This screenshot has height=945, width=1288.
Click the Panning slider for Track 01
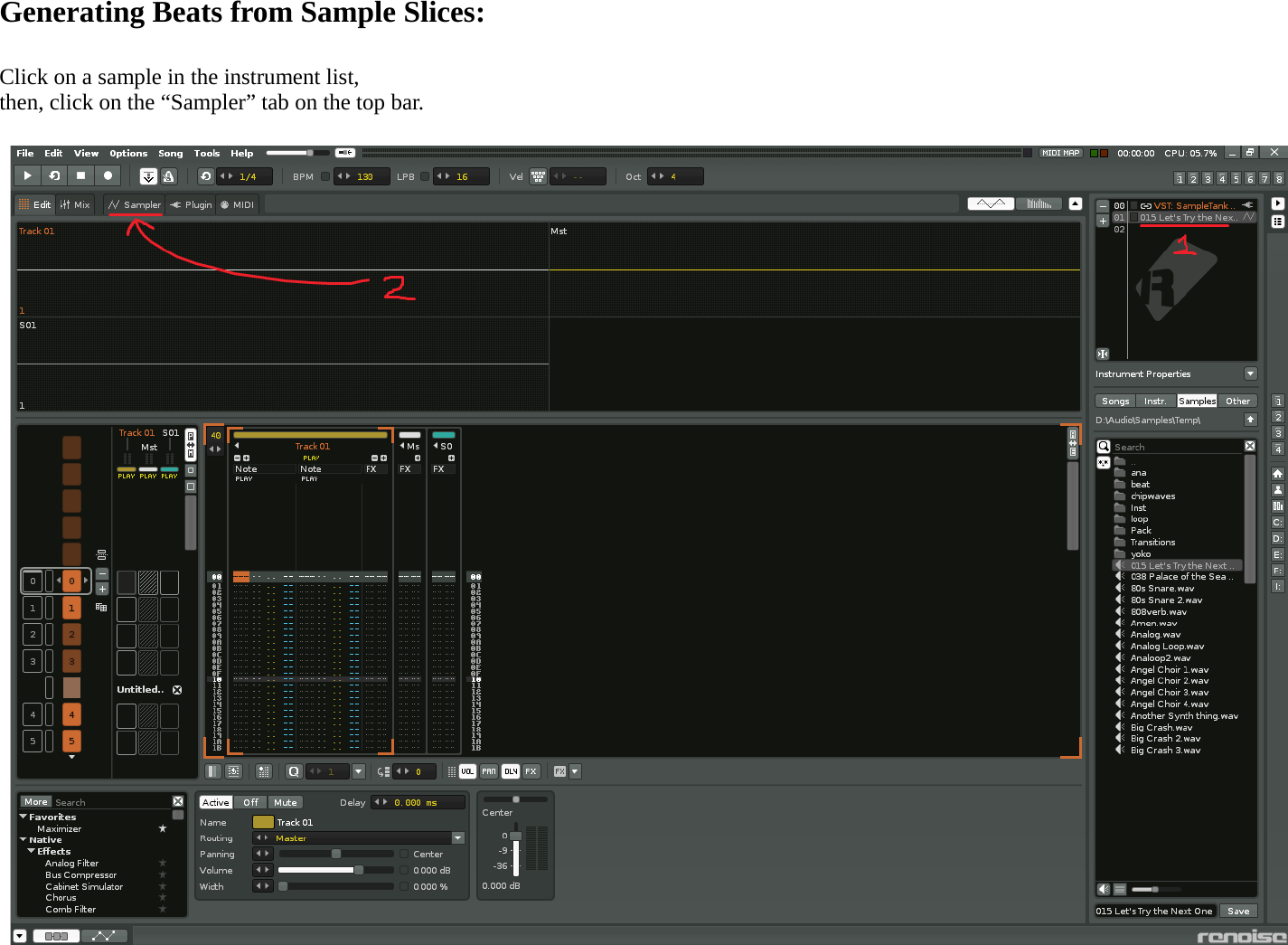[337, 854]
